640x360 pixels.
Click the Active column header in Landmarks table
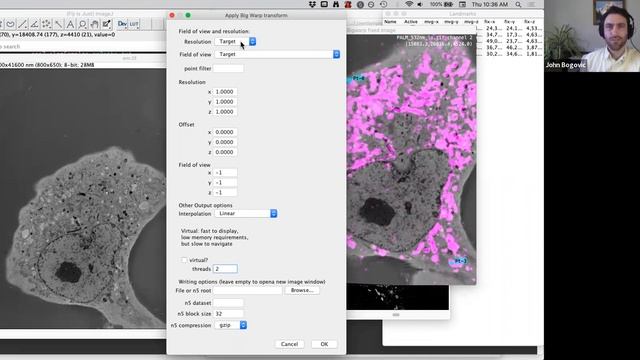click(x=411, y=22)
